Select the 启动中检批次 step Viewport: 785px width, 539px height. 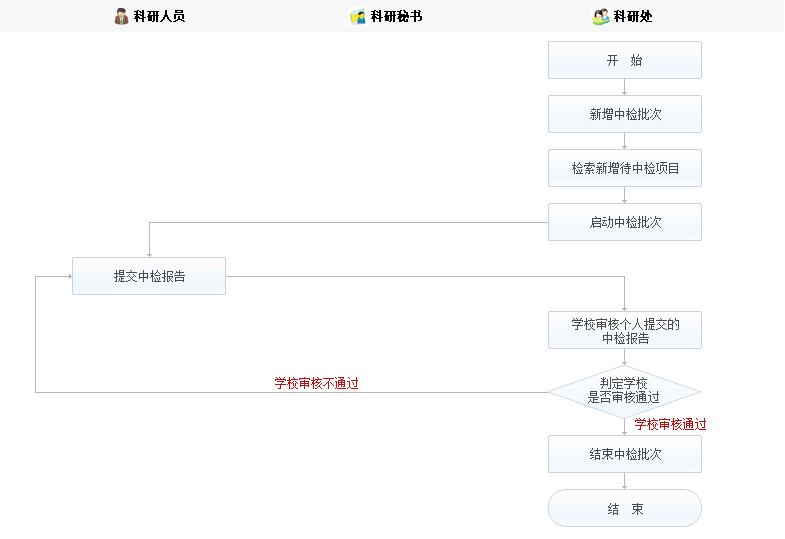coord(624,222)
